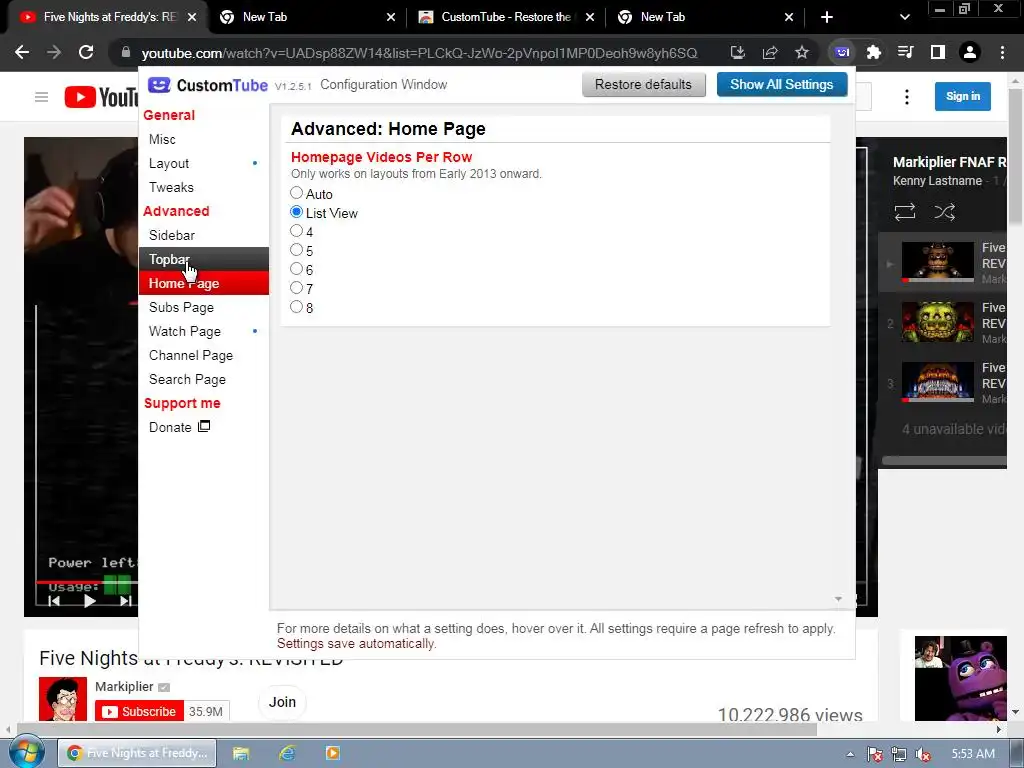Skip to the next video in player
Viewport: 1024px width, 768px height.
(x=126, y=601)
